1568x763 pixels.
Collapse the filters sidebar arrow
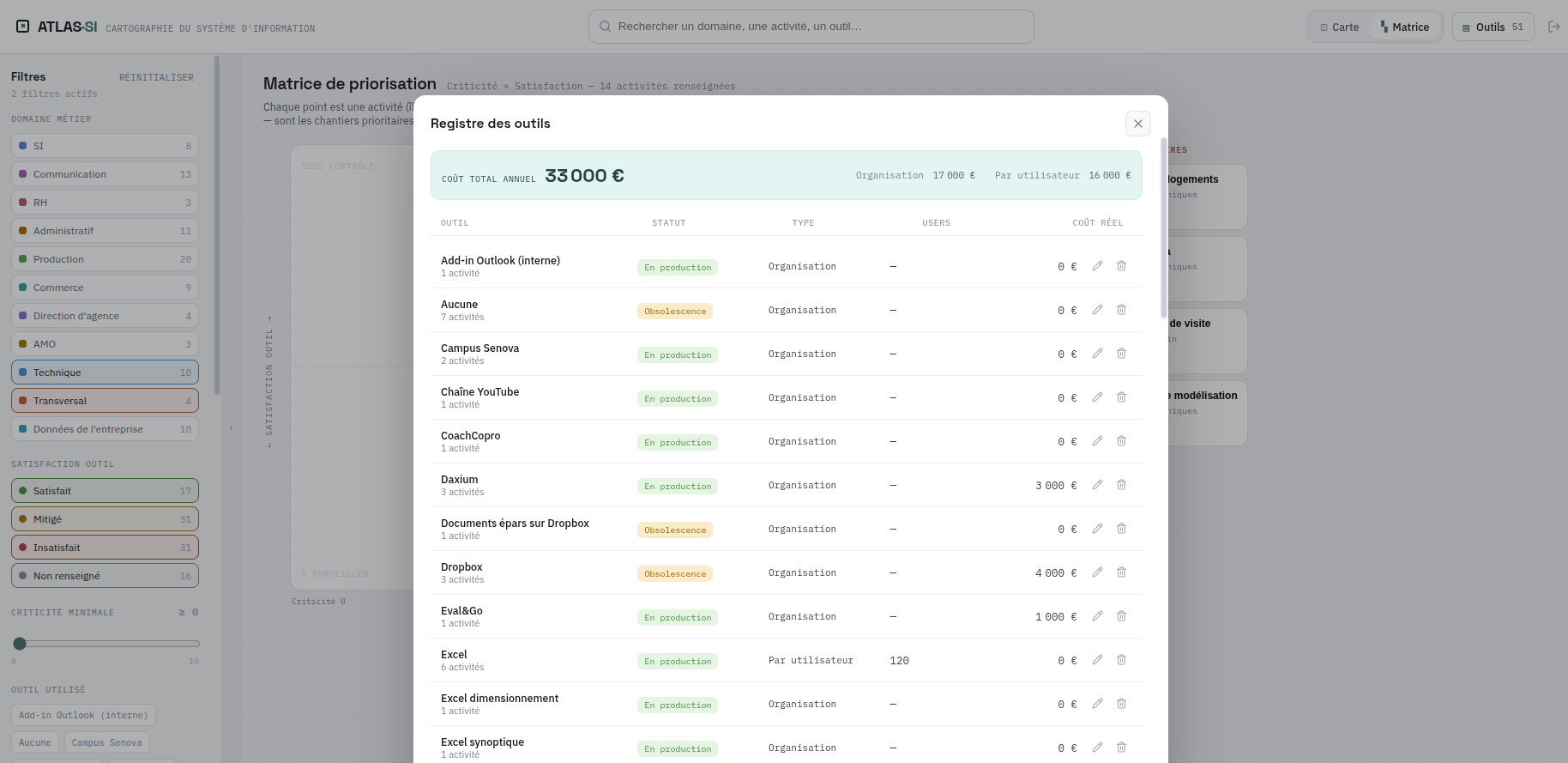(x=231, y=428)
